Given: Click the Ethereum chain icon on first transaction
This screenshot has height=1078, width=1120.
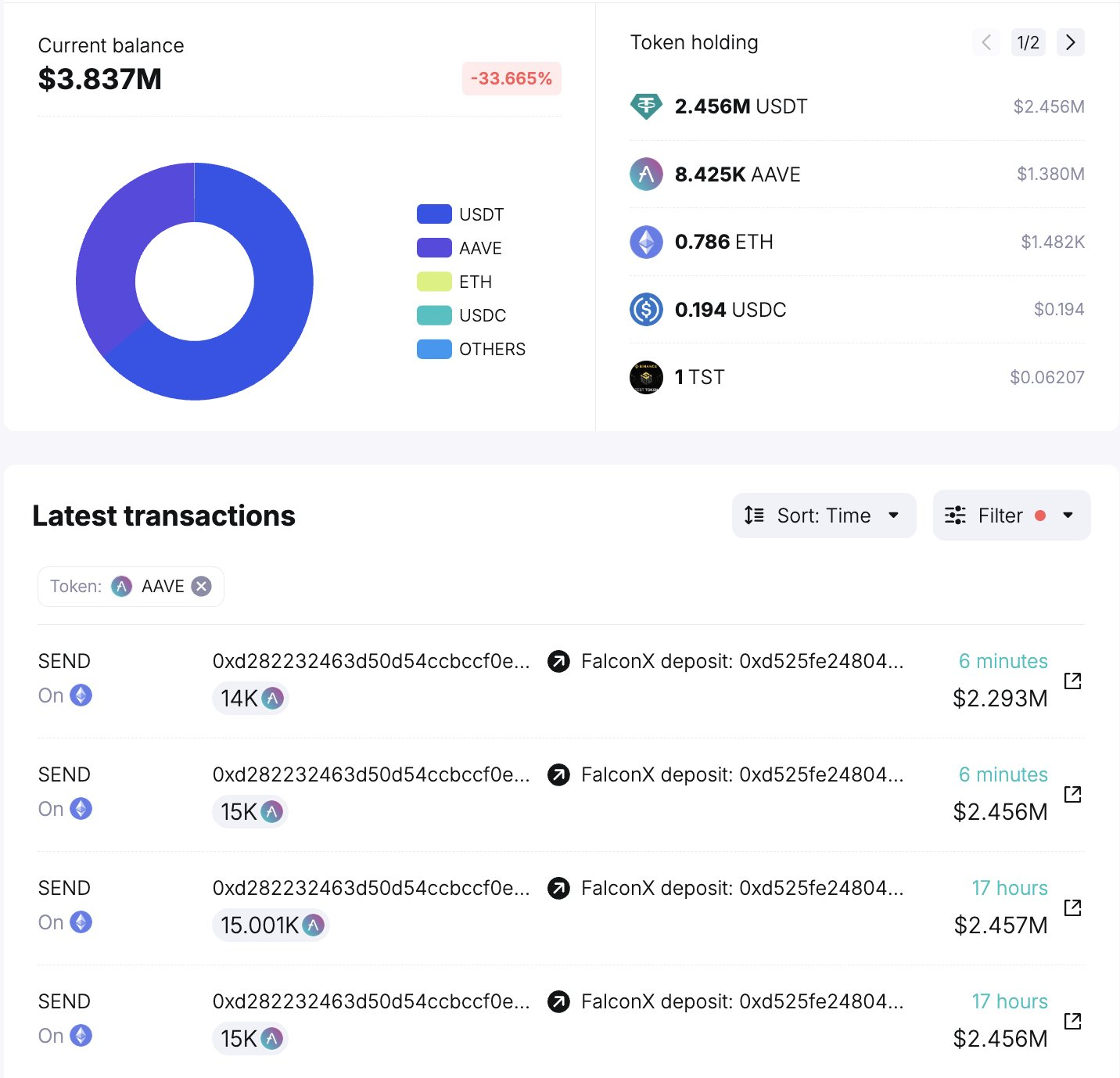Looking at the screenshot, I should 81,695.
